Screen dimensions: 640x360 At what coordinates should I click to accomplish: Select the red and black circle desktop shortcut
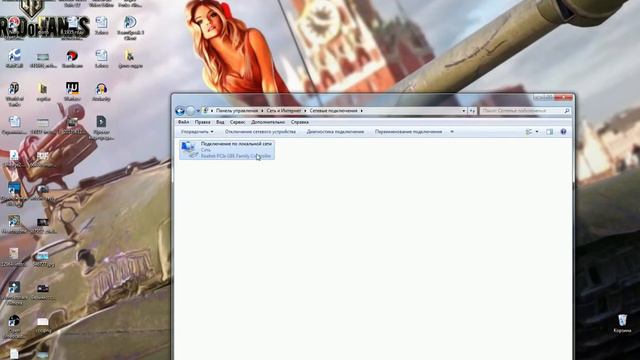tap(72, 58)
